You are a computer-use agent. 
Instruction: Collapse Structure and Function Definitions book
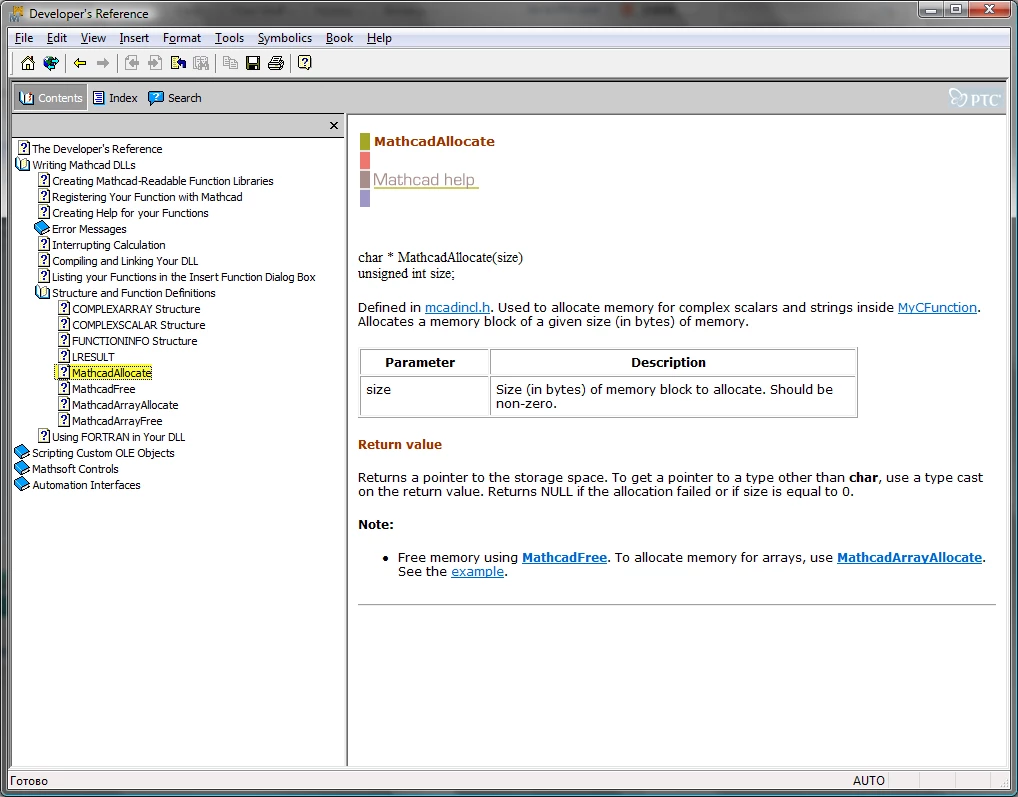[42, 293]
